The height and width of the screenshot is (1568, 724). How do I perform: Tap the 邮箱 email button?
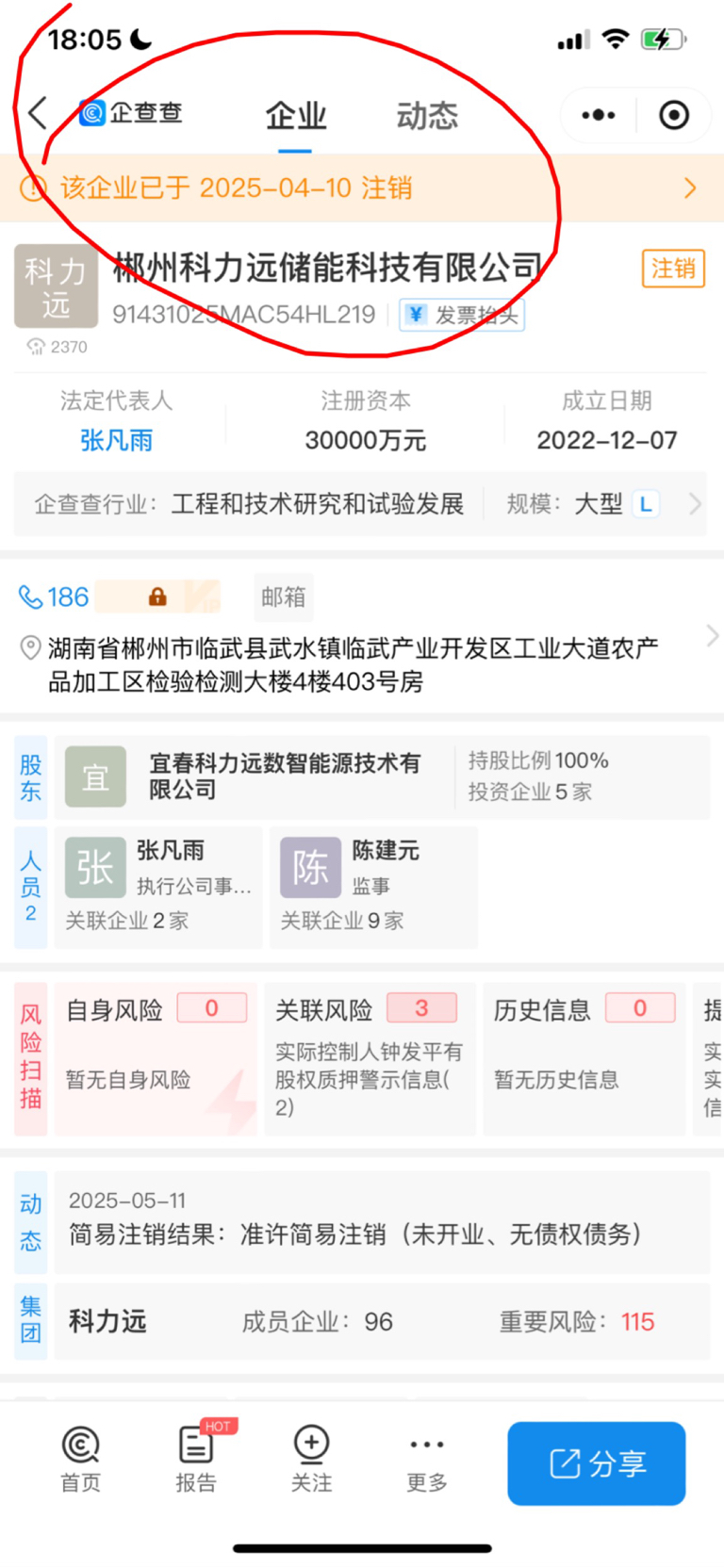tap(284, 597)
